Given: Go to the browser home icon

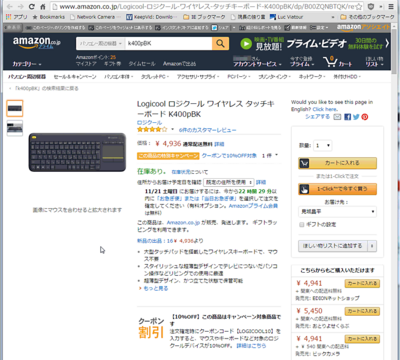Looking at the screenshot, I should 43,6.
